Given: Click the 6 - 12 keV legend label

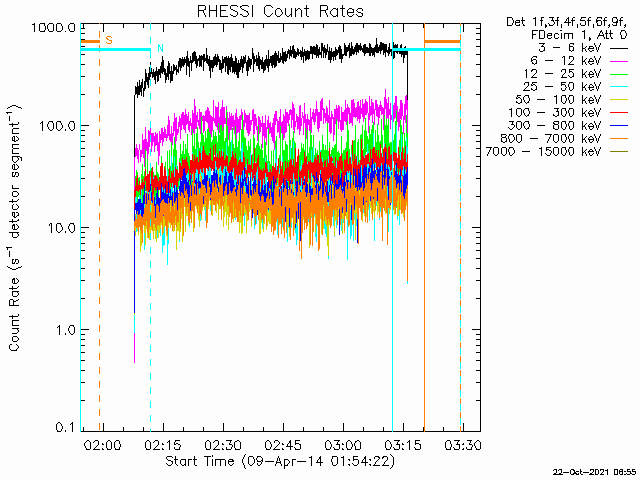Looking at the screenshot, I should pos(566,61).
